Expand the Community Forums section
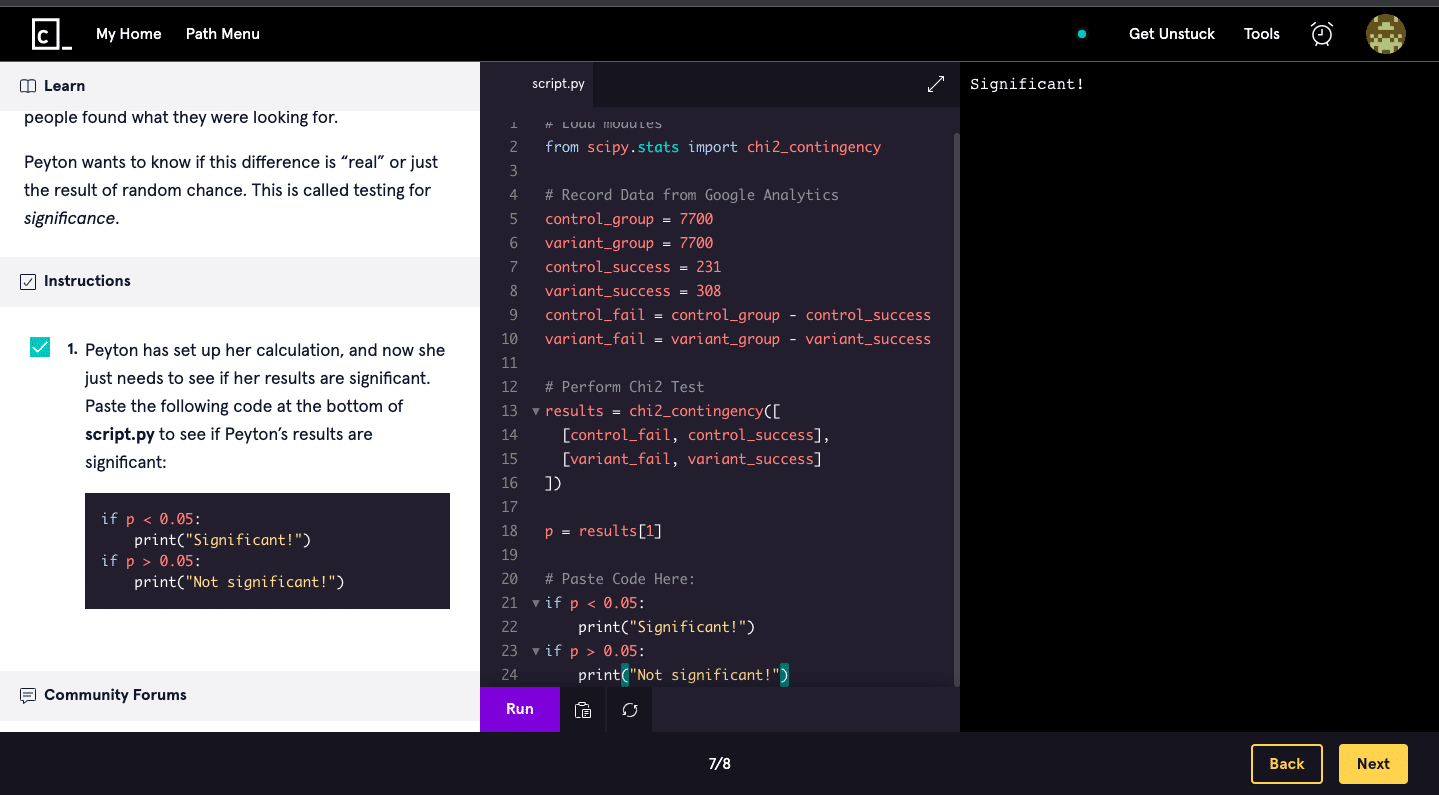This screenshot has width=1439, height=795. (x=115, y=695)
